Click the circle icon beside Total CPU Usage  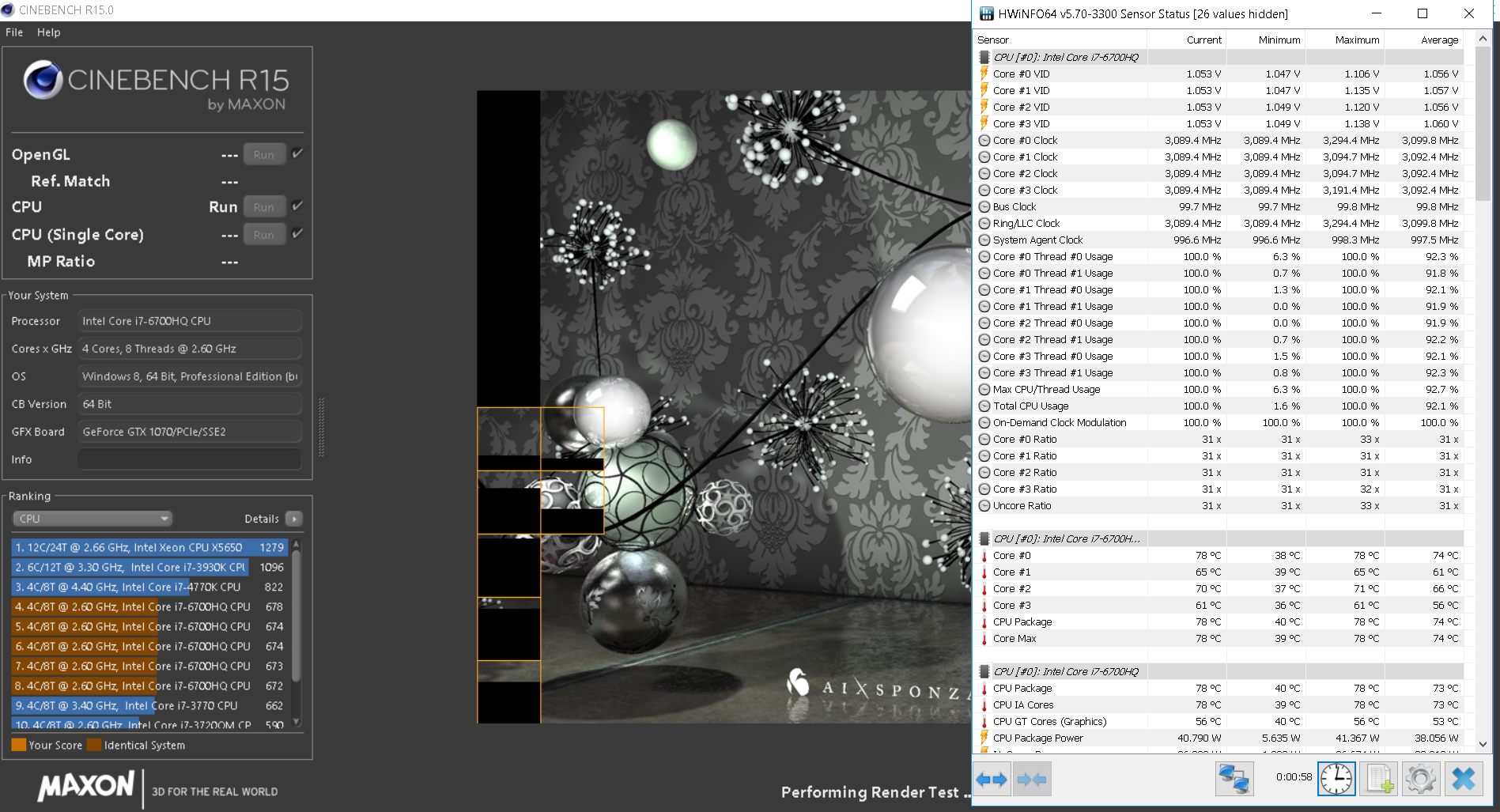point(984,406)
